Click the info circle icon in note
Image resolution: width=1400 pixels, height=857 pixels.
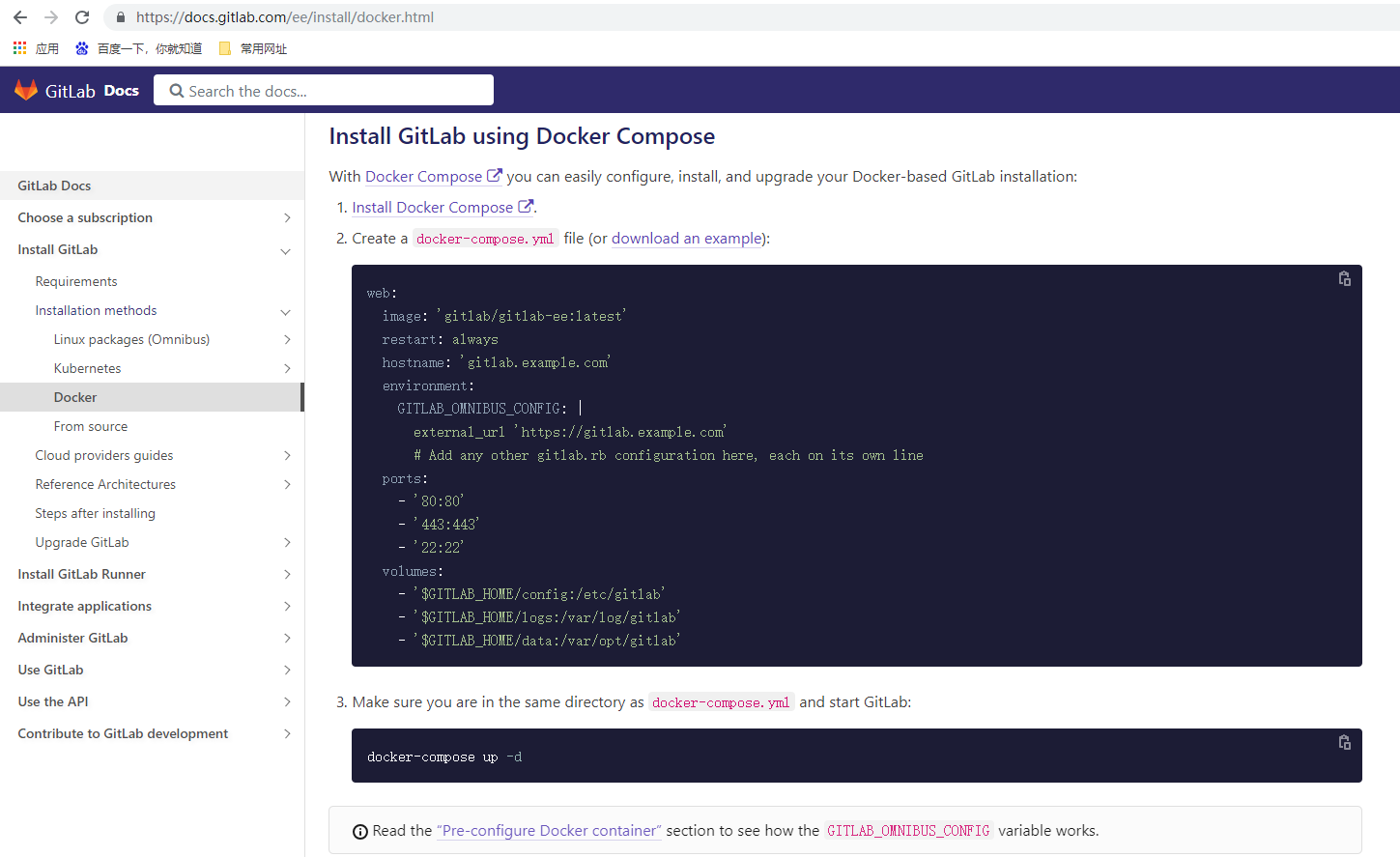pos(360,832)
